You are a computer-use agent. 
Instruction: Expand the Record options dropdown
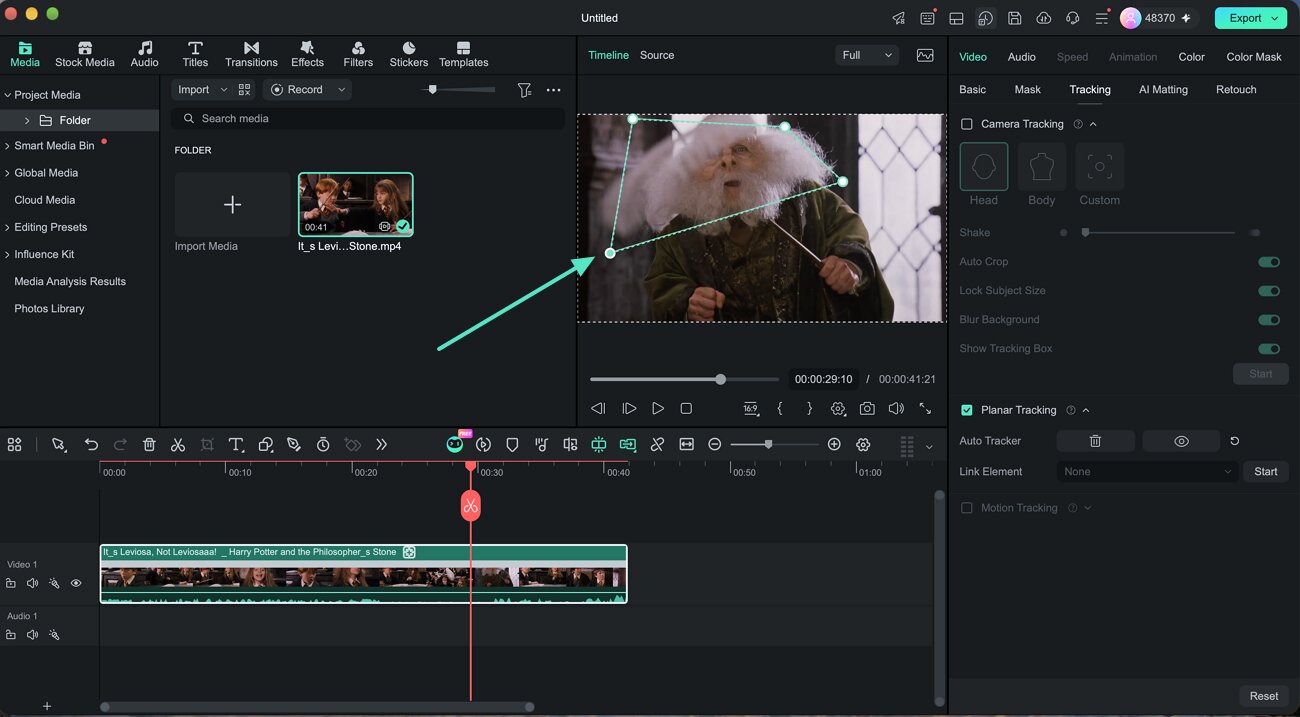tap(341, 90)
